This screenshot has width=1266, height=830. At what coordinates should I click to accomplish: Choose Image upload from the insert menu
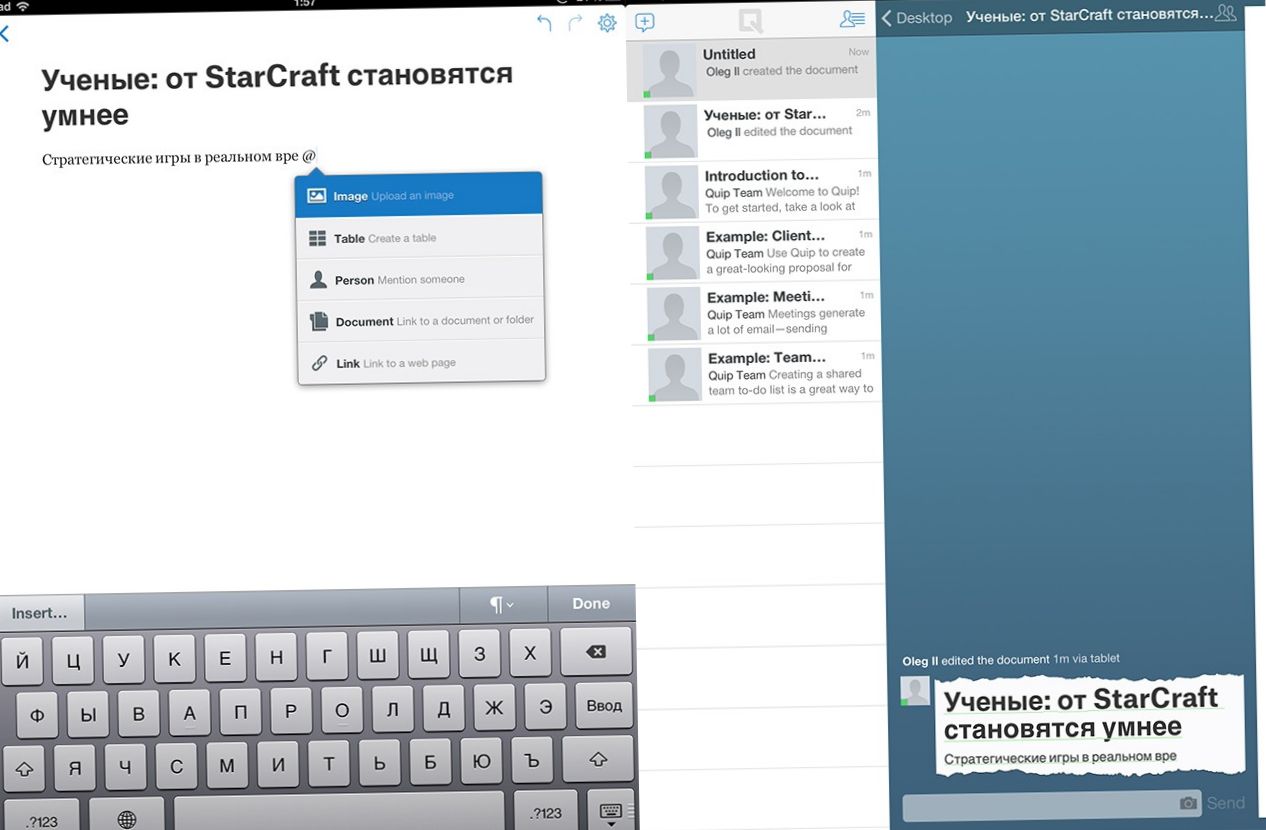(x=419, y=195)
